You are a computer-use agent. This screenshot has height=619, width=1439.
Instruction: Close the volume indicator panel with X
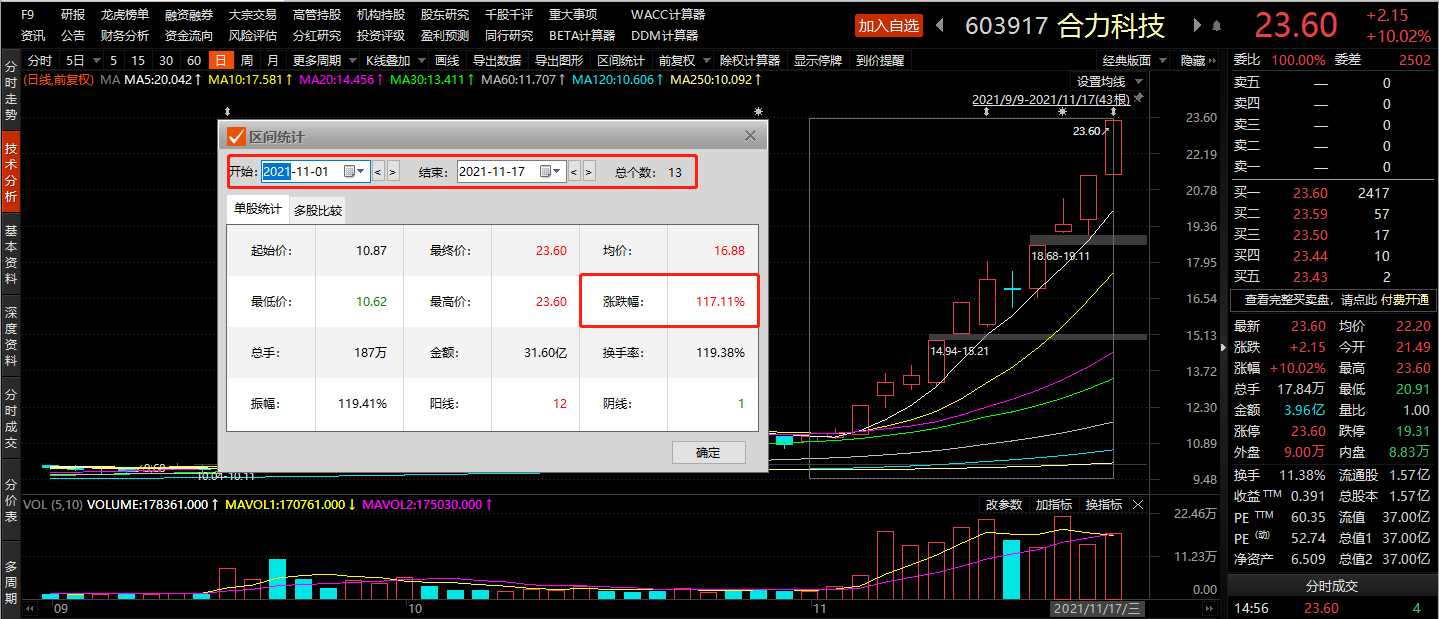[x=1137, y=505]
